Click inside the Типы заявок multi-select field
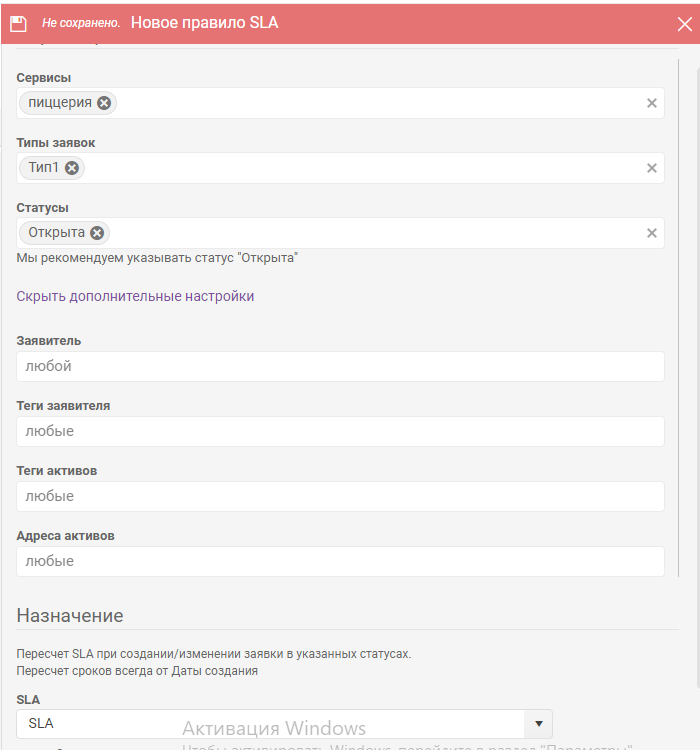Viewport: 700px width, 750px height. coord(364,168)
